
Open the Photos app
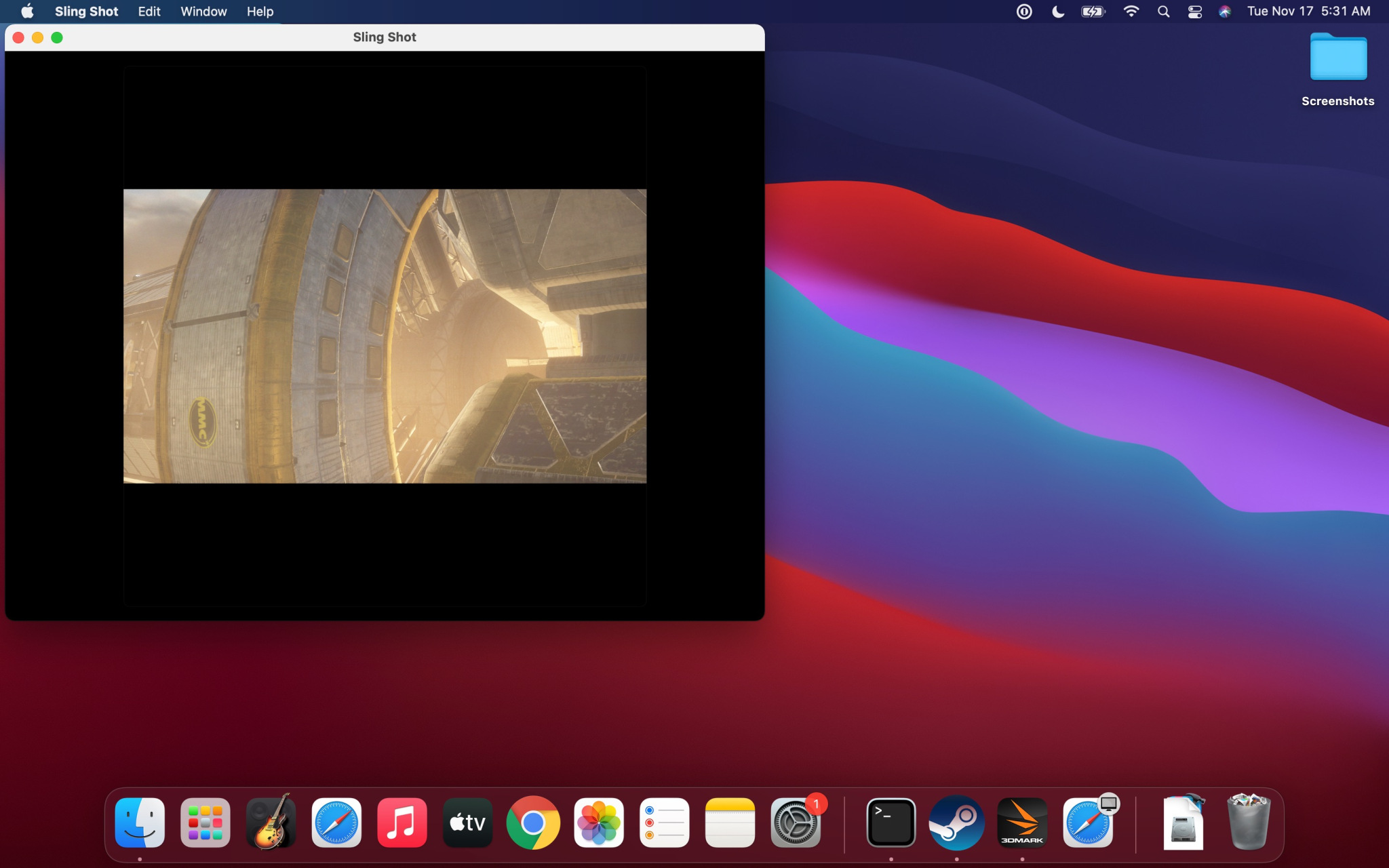tap(599, 823)
